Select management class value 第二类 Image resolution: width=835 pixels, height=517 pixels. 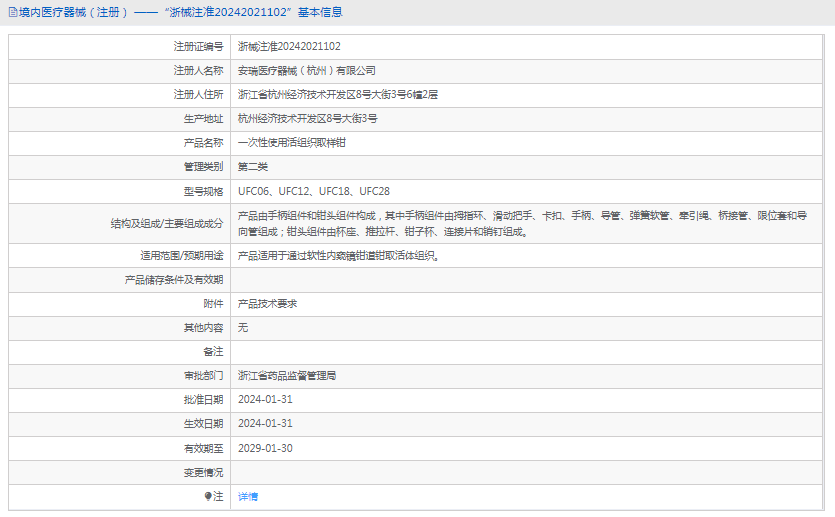pos(252,167)
